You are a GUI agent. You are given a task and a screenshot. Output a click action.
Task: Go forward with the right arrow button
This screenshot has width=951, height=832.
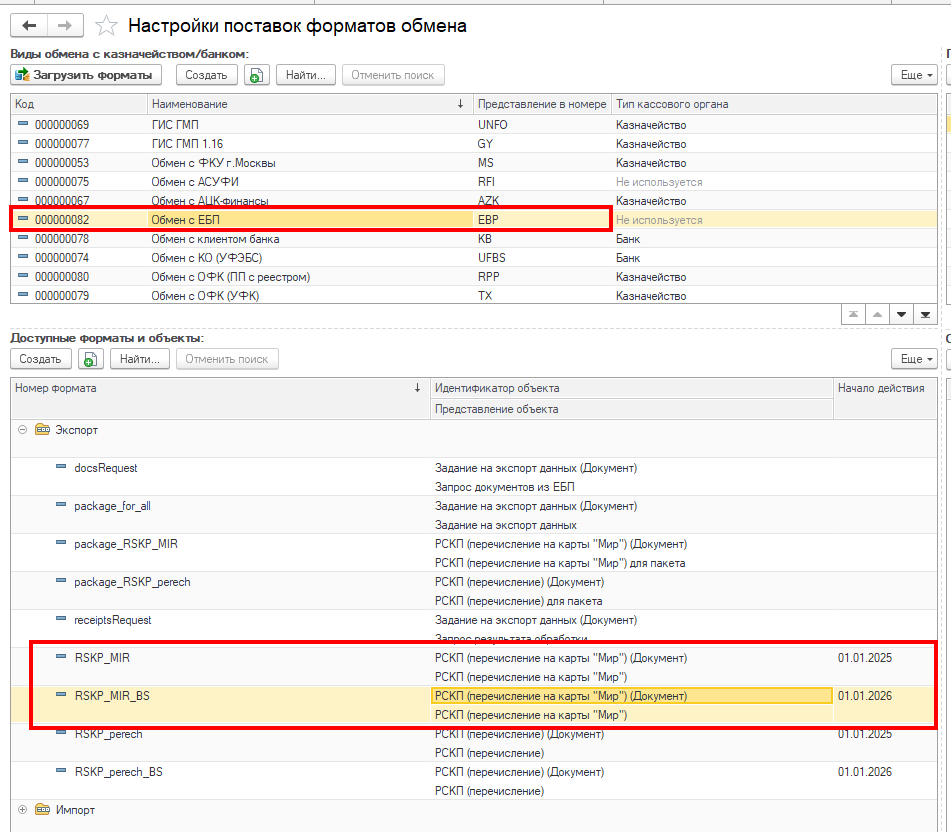[65, 25]
